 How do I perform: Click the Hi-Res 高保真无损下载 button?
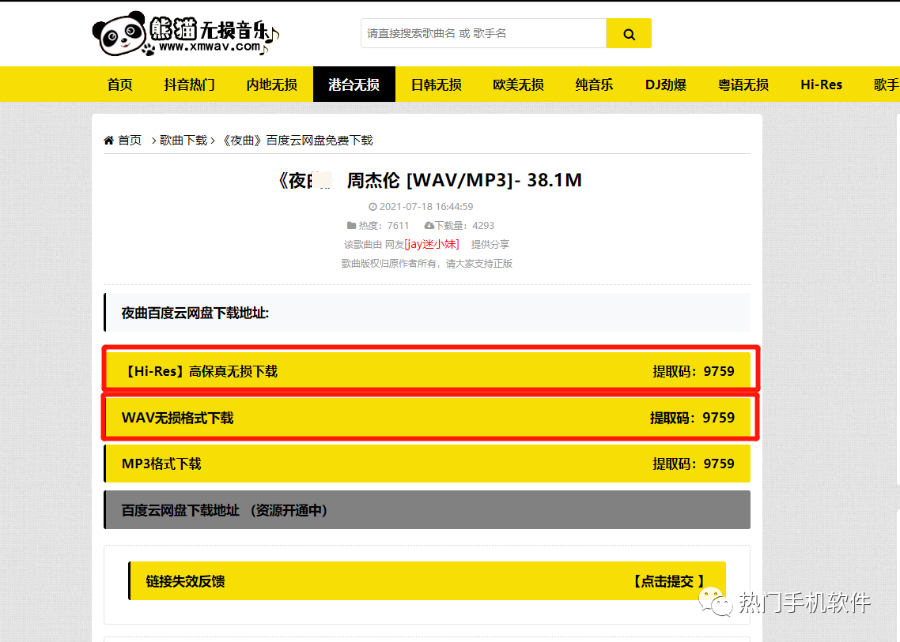click(x=428, y=371)
